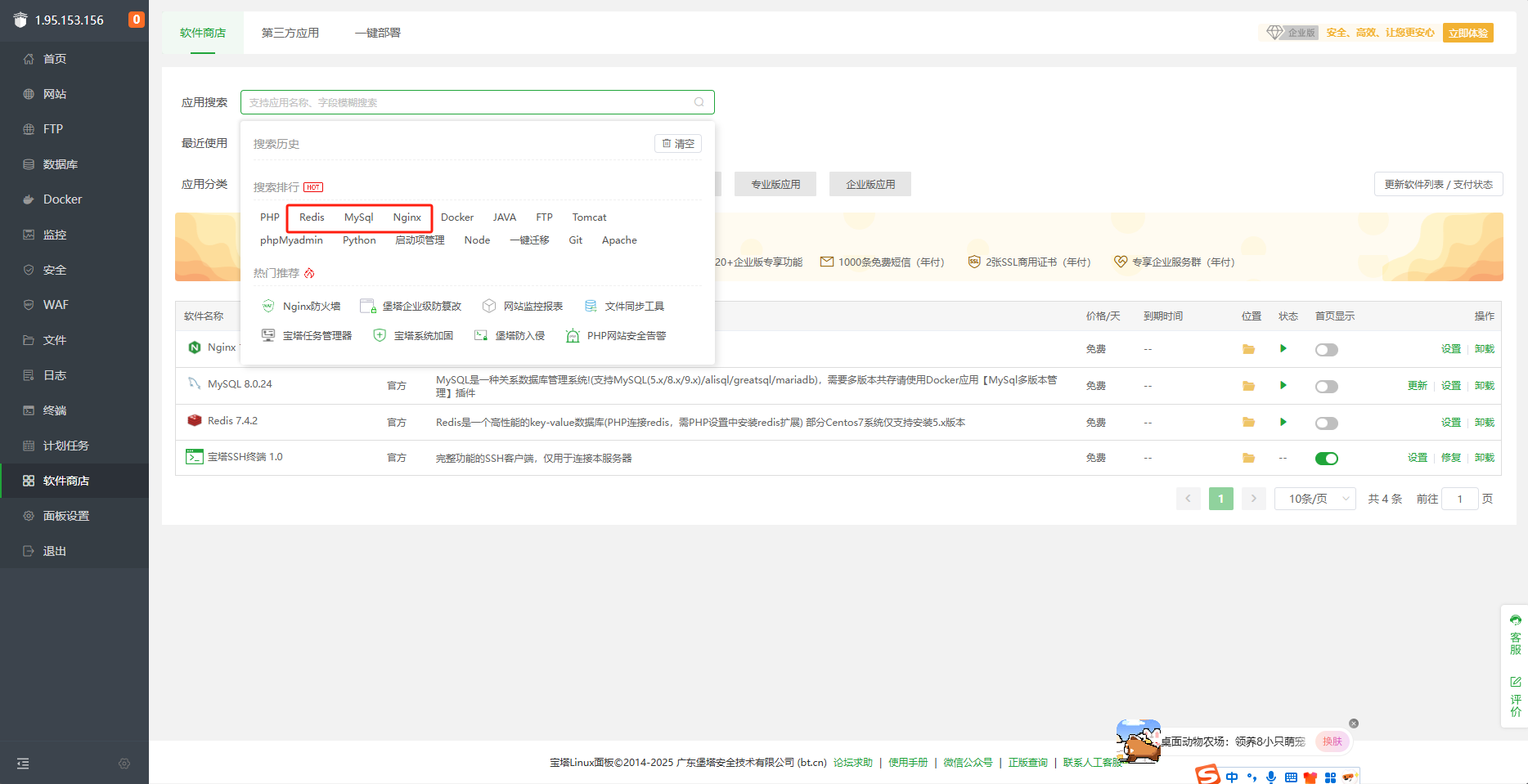Click the 文件 folder sidebar icon
The height and width of the screenshot is (784, 1528).
(29, 340)
